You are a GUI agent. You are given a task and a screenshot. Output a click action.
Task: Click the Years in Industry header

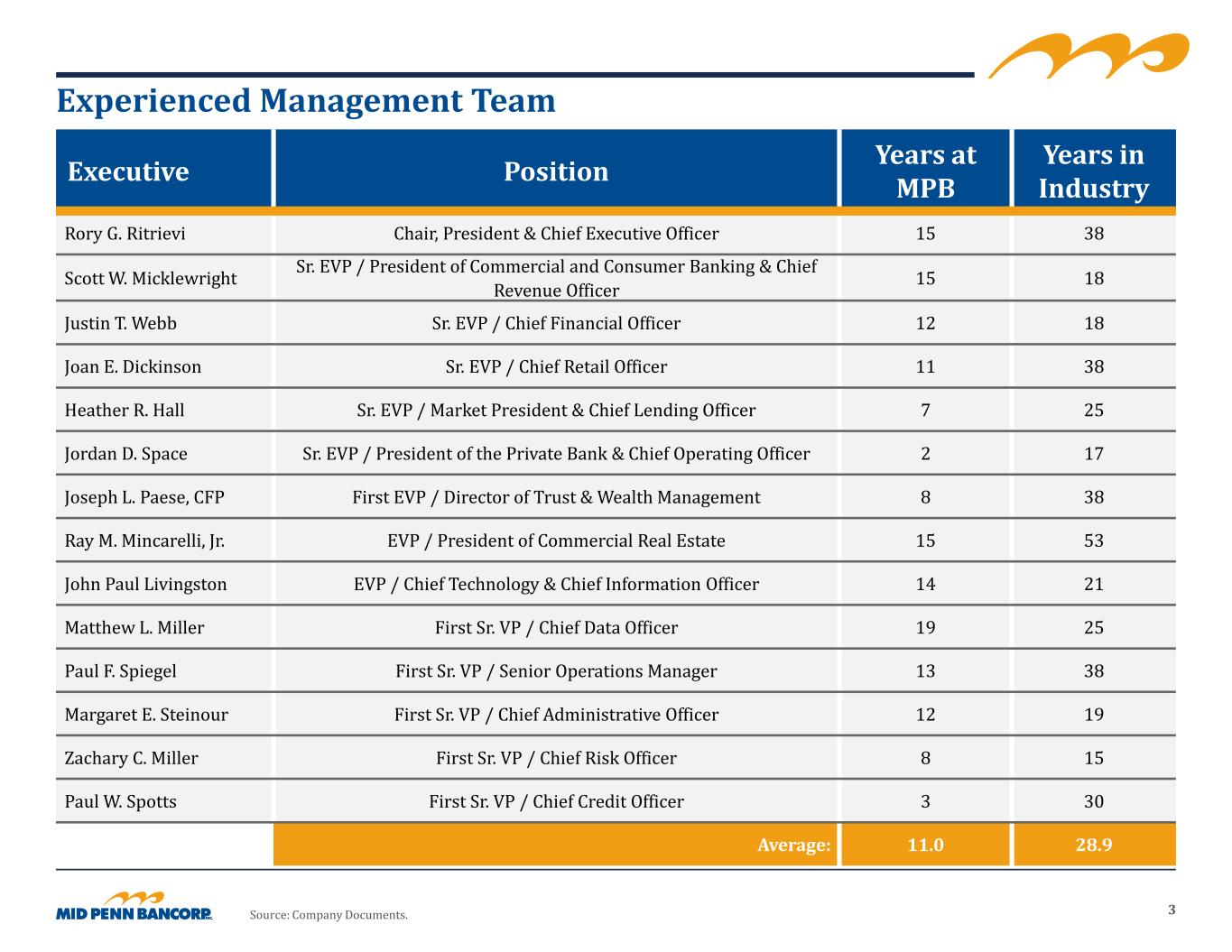click(x=1094, y=171)
